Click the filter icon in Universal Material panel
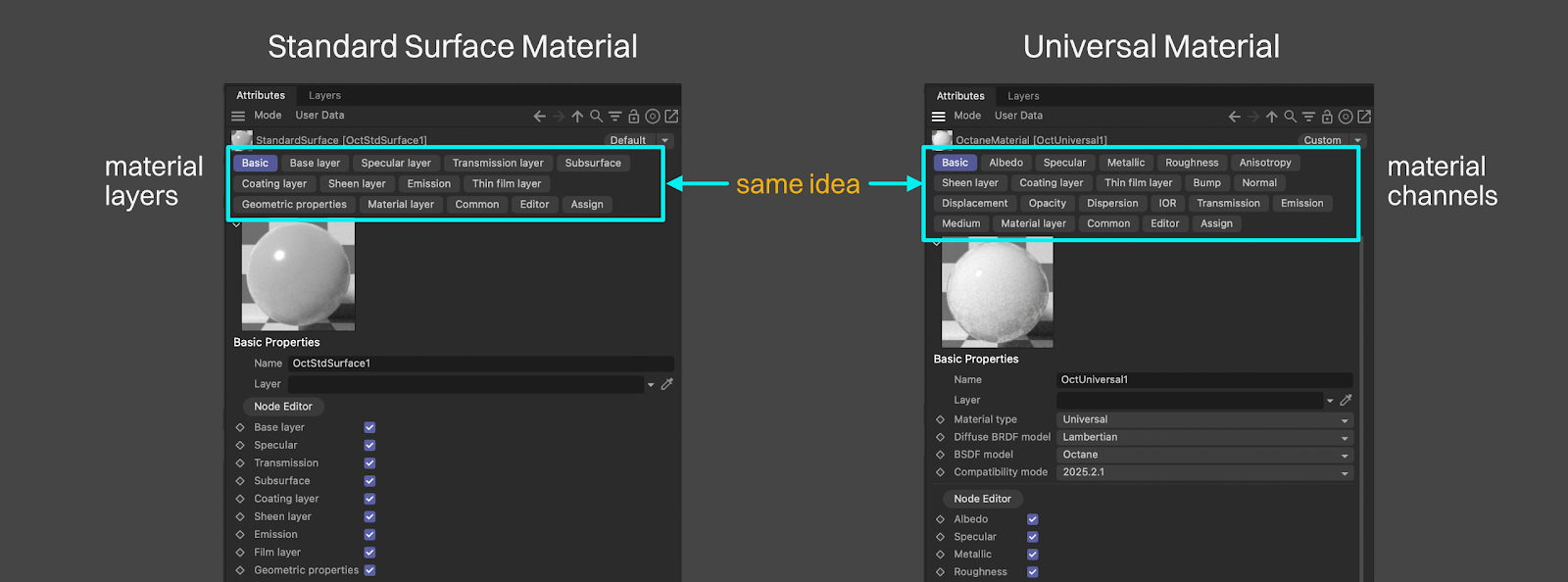The image size is (1568, 582). (1308, 117)
